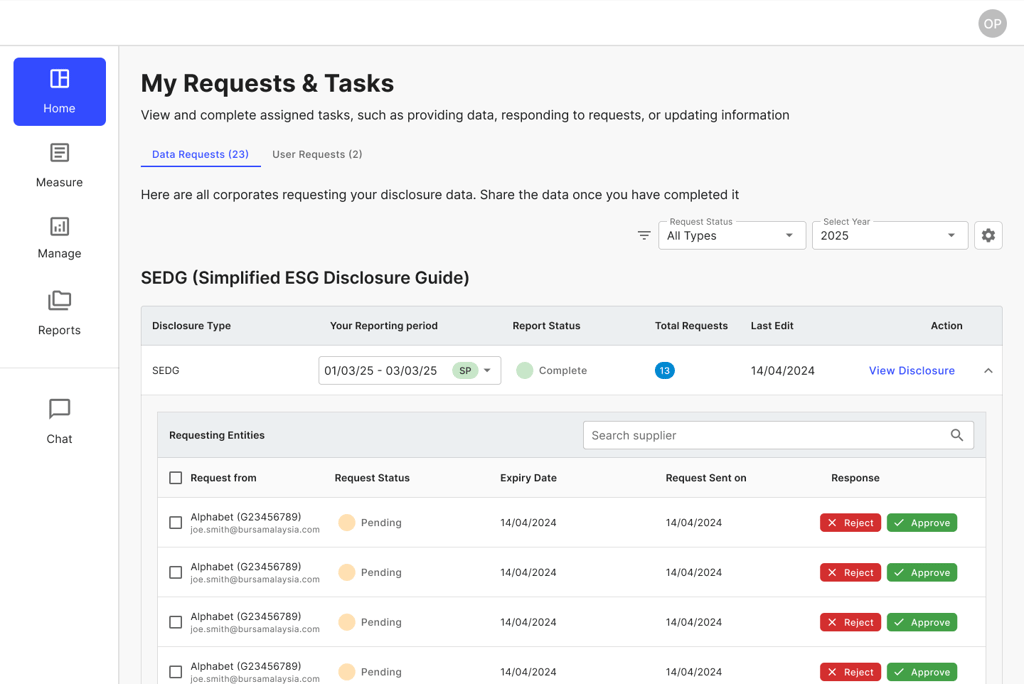This screenshot has height=684, width=1024.
Task: Click the search magnifier icon
Action: point(957,436)
